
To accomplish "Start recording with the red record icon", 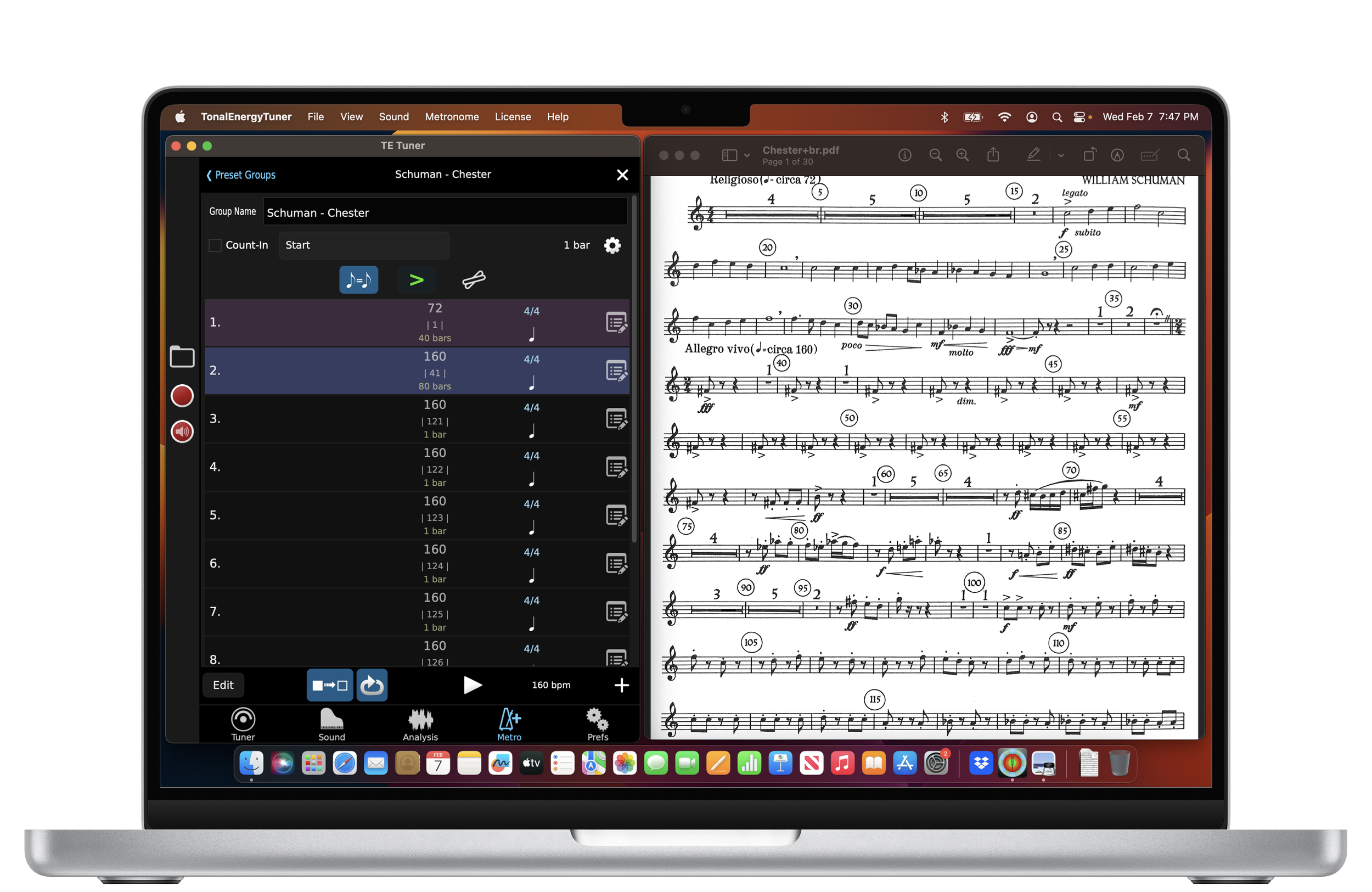I will tap(182, 396).
